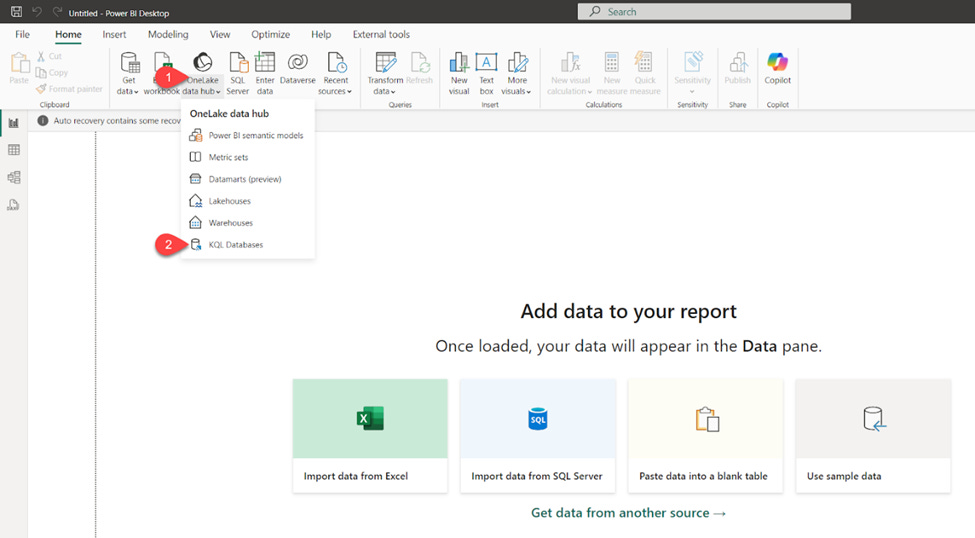Viewport: 975px width, 538px height.
Task: Switch to the Modeling ribbon tab
Action: click(168, 34)
